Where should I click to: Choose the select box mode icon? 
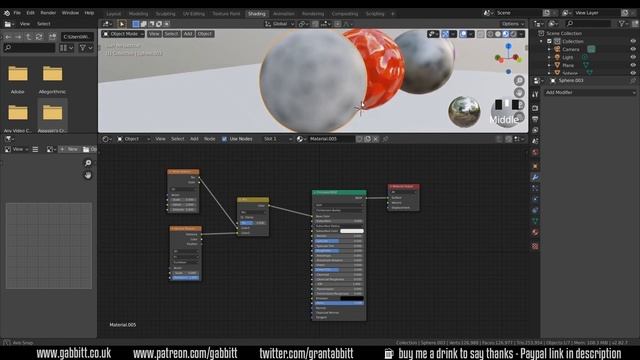(x=136, y=24)
